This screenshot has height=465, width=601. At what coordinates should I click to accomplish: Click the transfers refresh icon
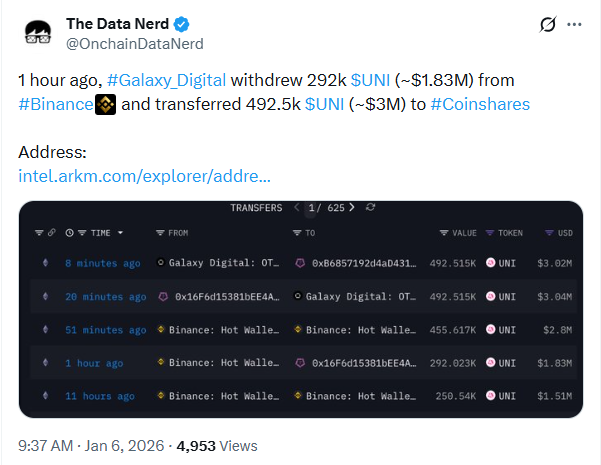(x=371, y=208)
